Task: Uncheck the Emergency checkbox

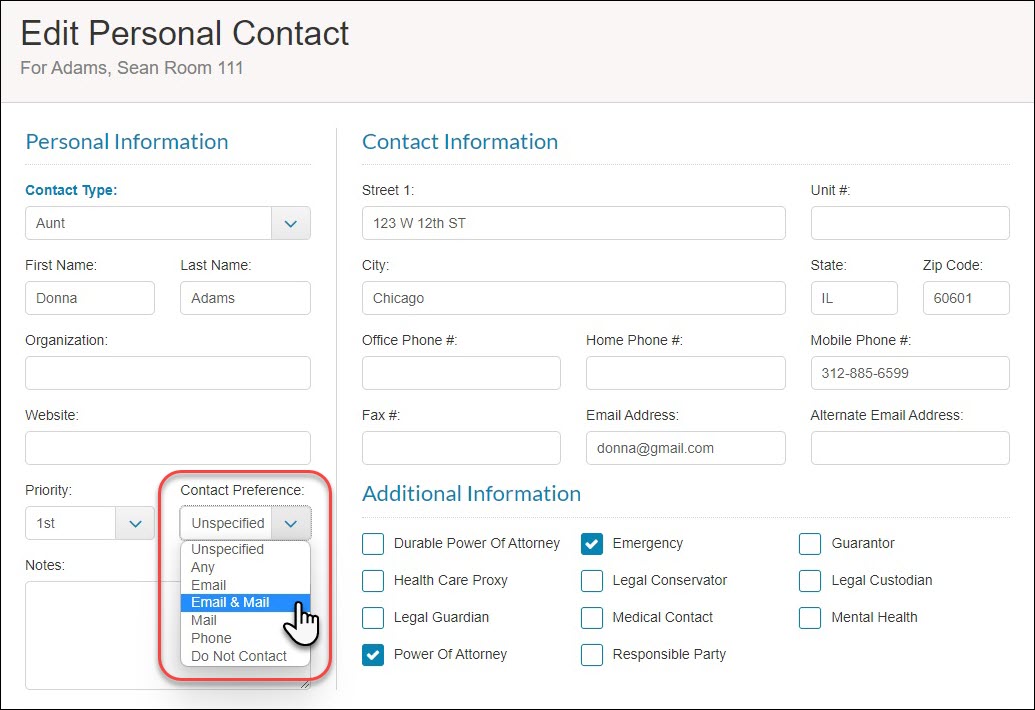Action: [x=592, y=544]
